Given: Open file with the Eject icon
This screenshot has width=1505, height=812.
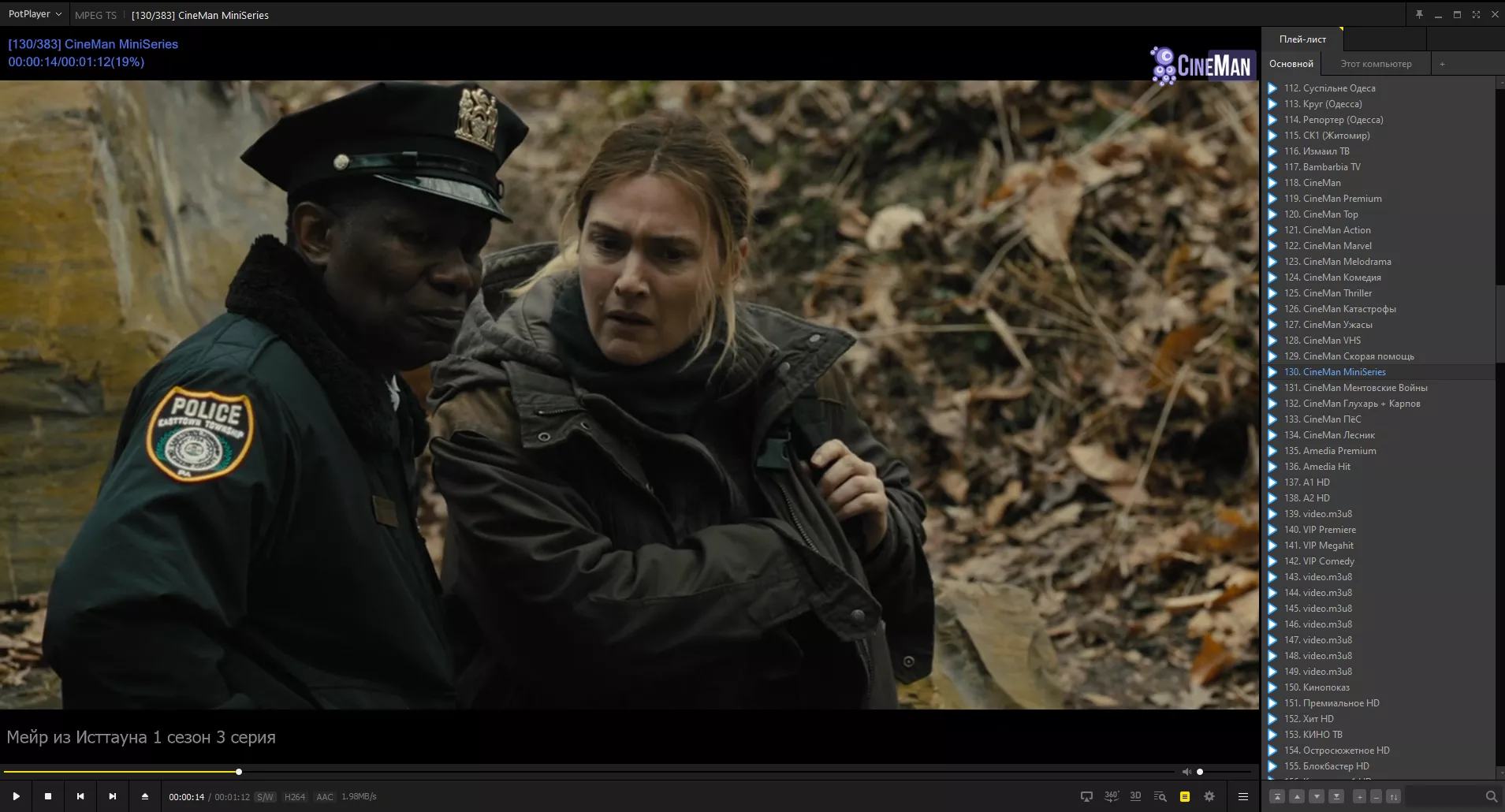Looking at the screenshot, I should point(144,796).
